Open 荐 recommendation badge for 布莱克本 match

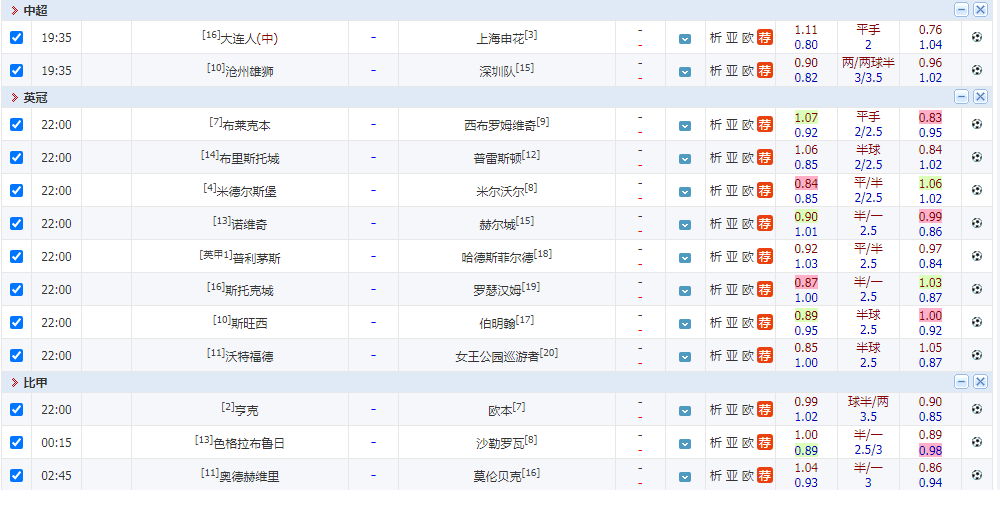(x=765, y=124)
